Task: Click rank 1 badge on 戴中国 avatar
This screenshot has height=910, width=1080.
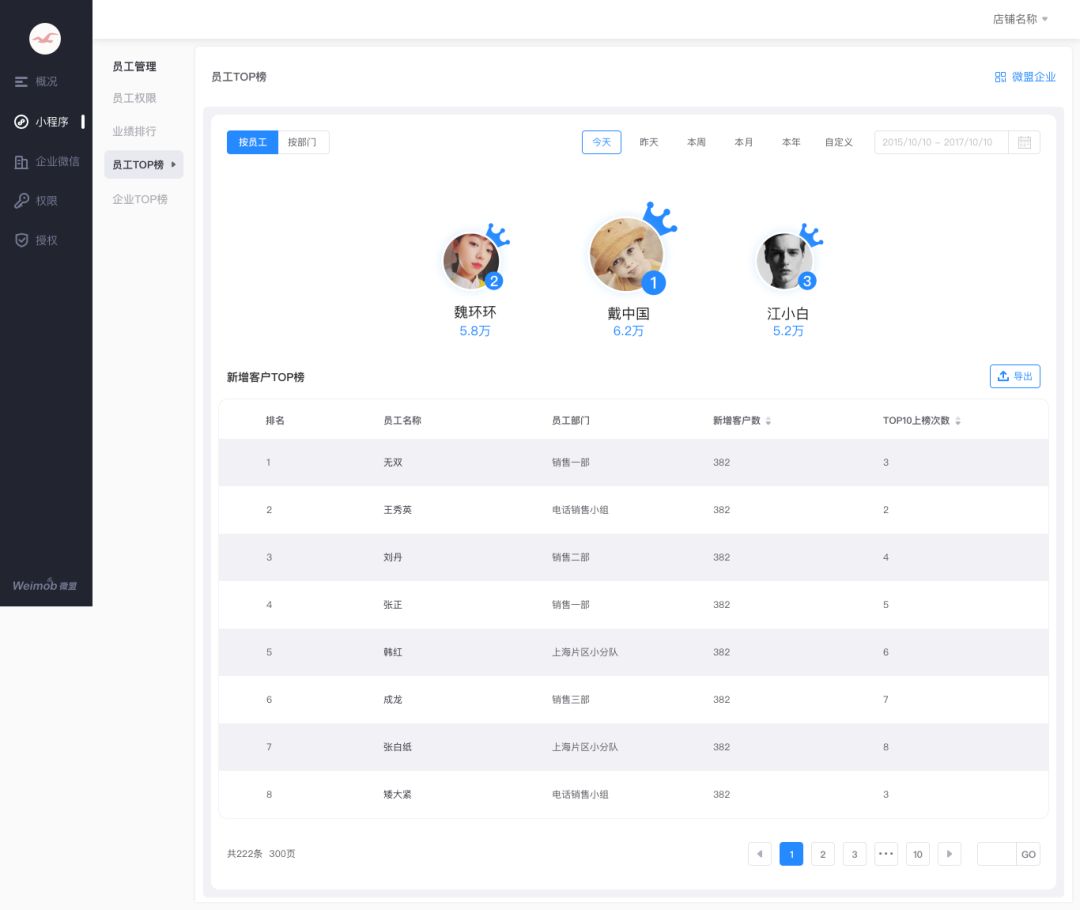Action: coord(654,282)
